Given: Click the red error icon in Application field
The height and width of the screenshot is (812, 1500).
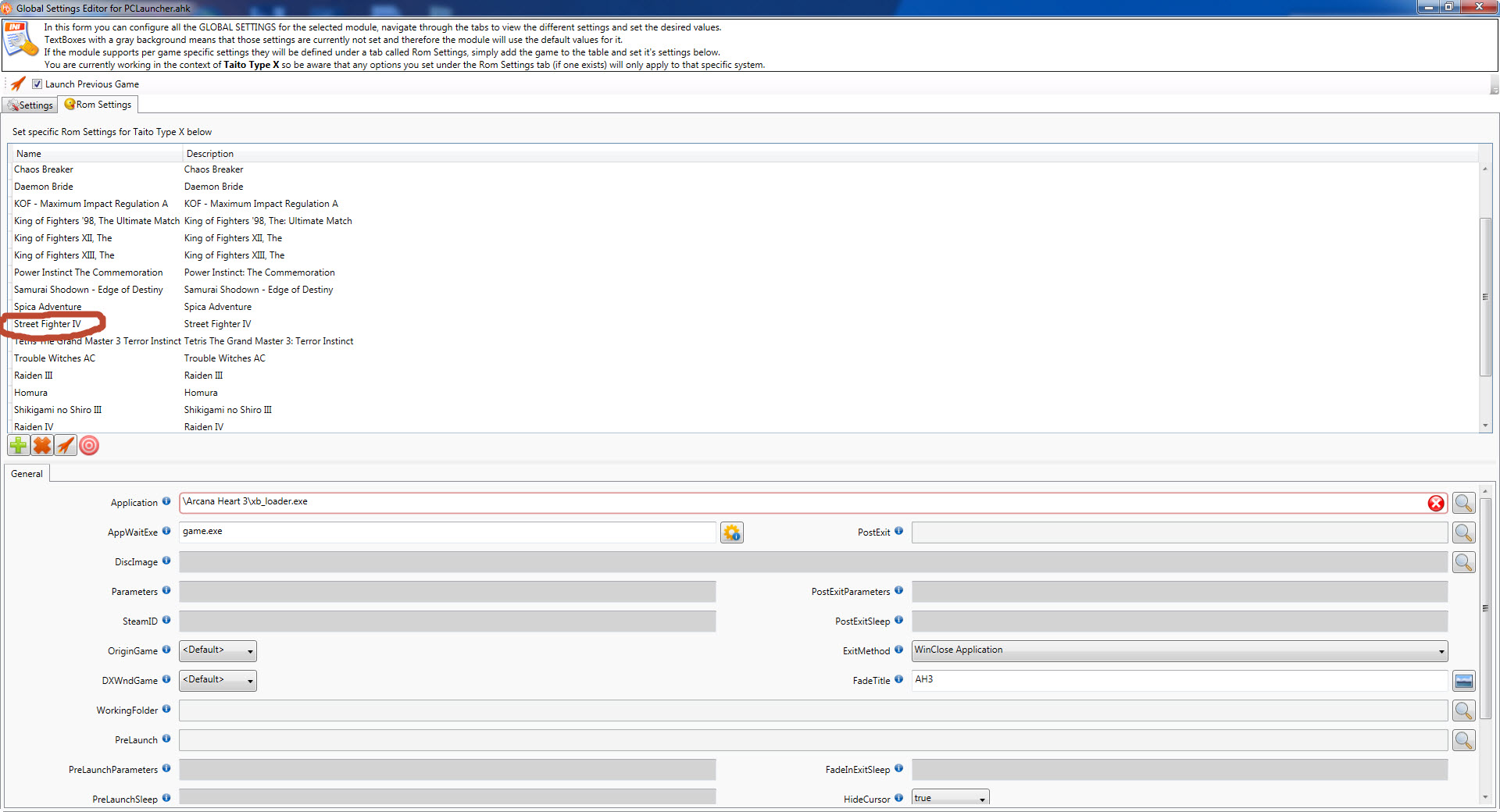Looking at the screenshot, I should 1436,503.
